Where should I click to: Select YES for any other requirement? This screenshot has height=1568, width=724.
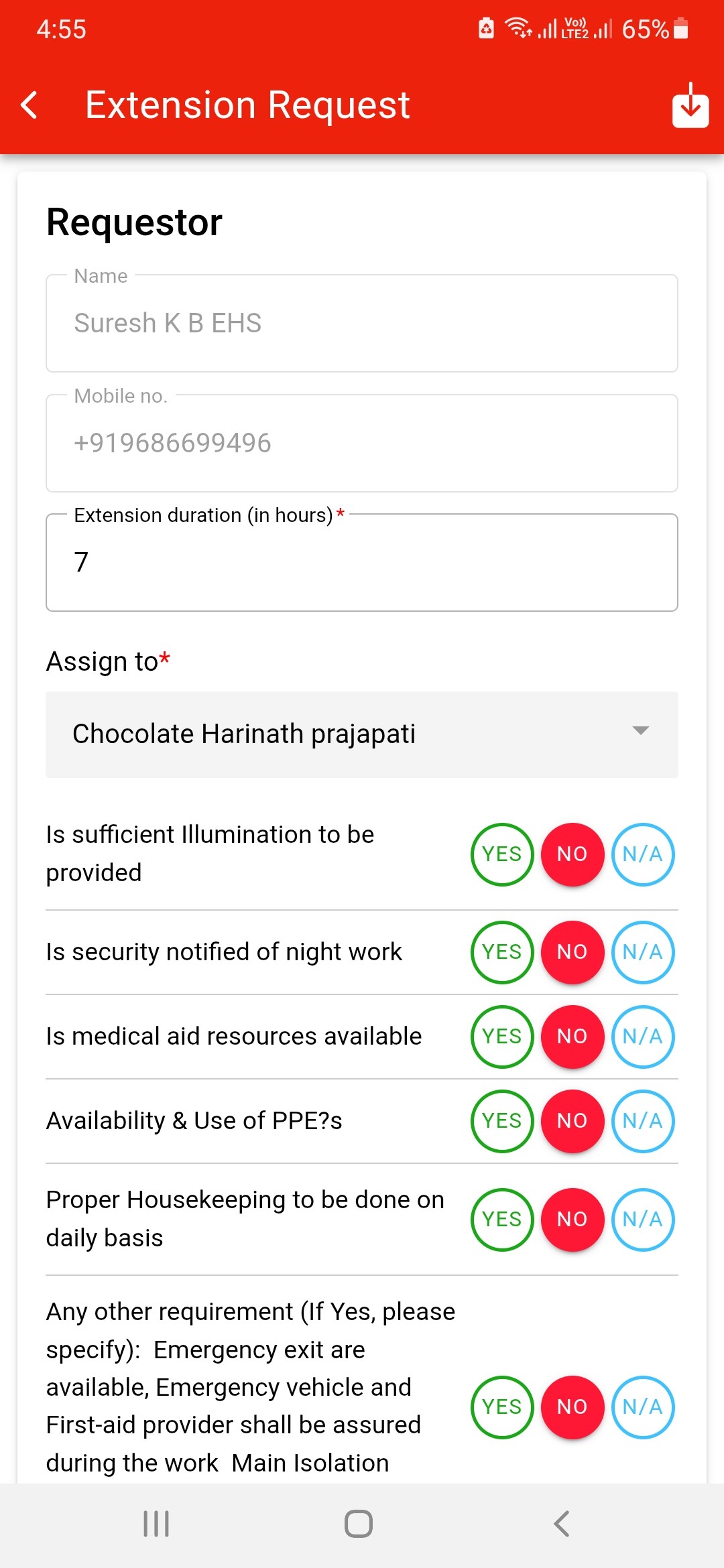pyautogui.click(x=502, y=1407)
